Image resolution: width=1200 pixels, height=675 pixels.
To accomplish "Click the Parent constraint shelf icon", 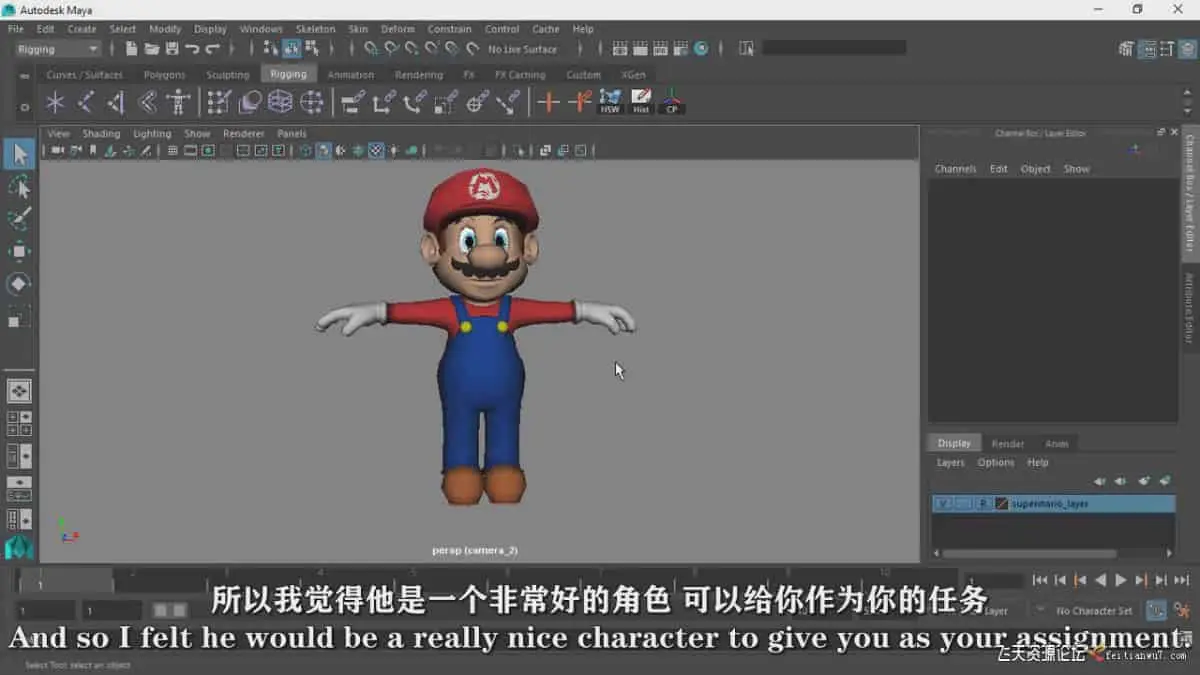I will [353, 102].
